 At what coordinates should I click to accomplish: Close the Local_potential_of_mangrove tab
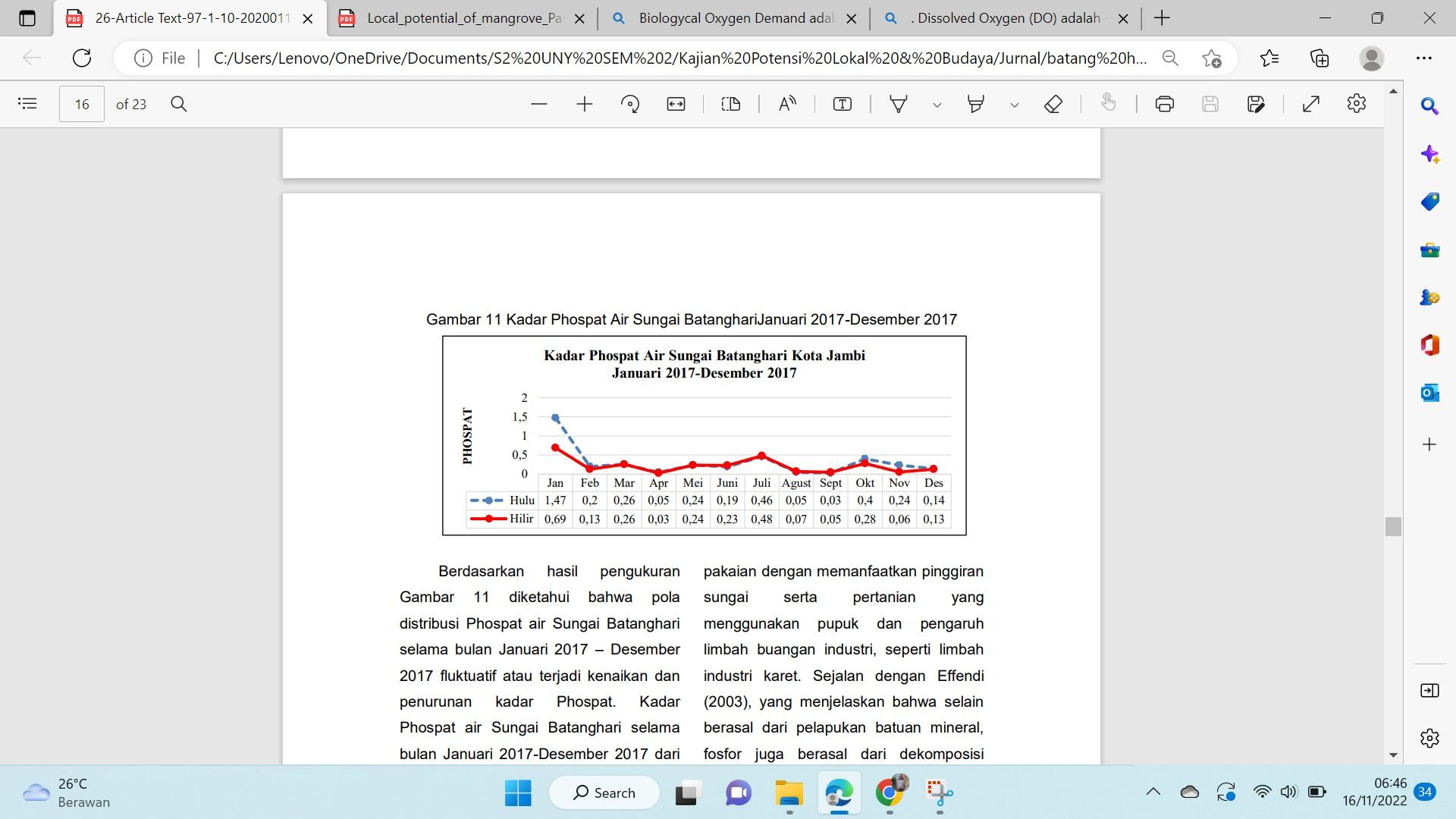[x=580, y=19]
